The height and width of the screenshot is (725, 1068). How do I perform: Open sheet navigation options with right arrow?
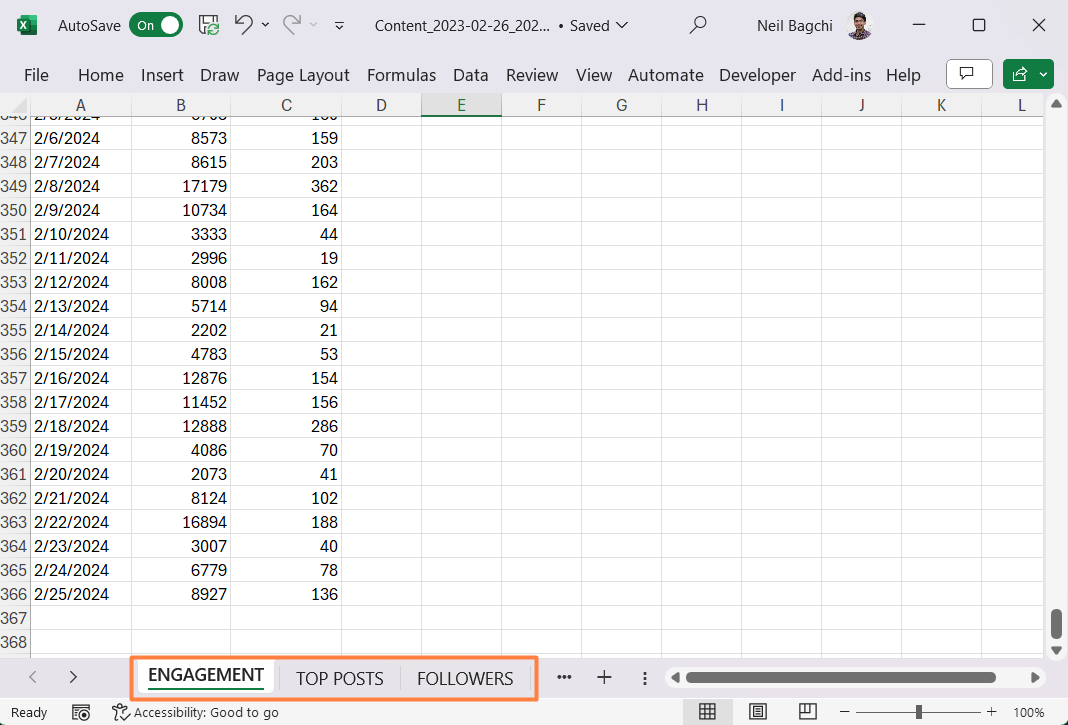point(72,676)
